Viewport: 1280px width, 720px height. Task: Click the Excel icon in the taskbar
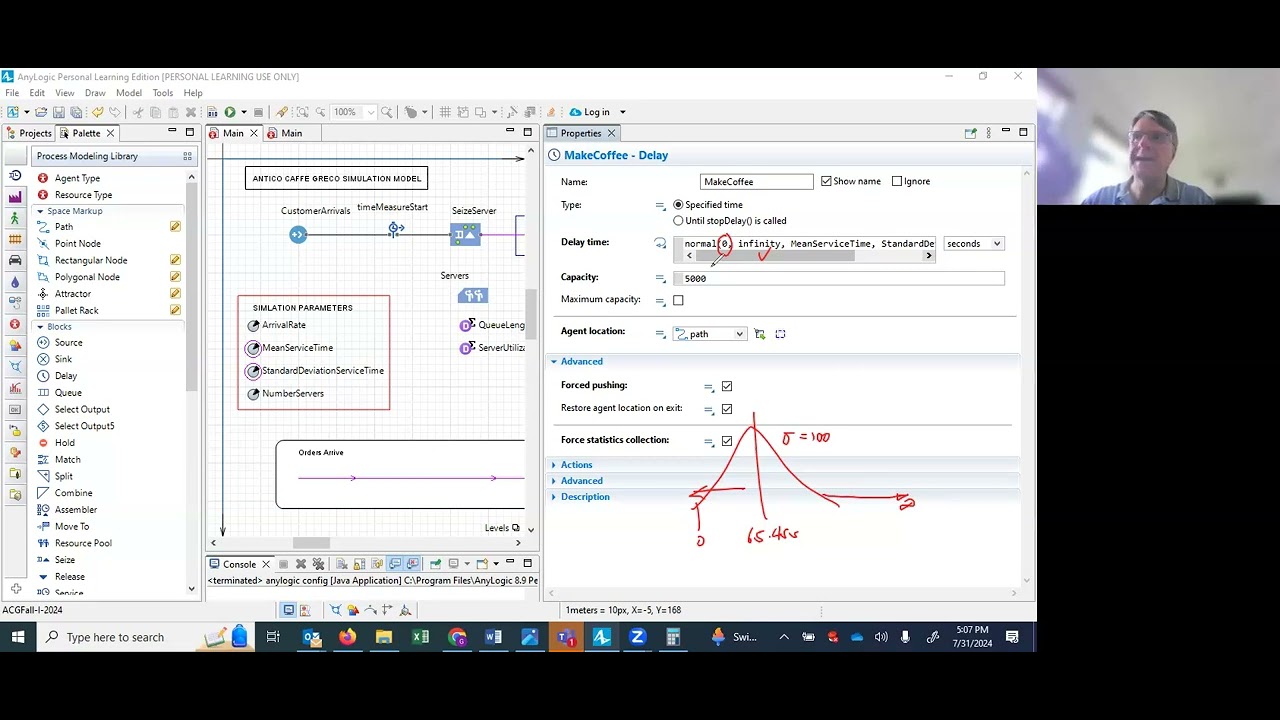420,637
